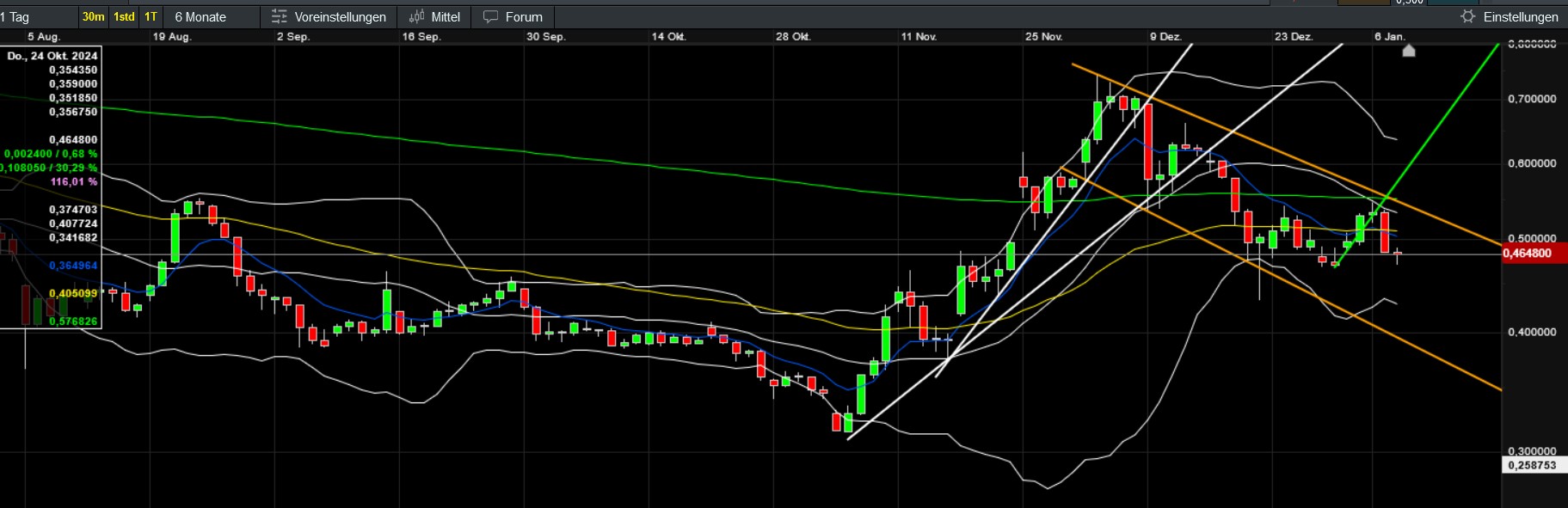The image size is (1568, 508).
Task: Click the blue 0,364964 moving average value
Action: click(73, 266)
